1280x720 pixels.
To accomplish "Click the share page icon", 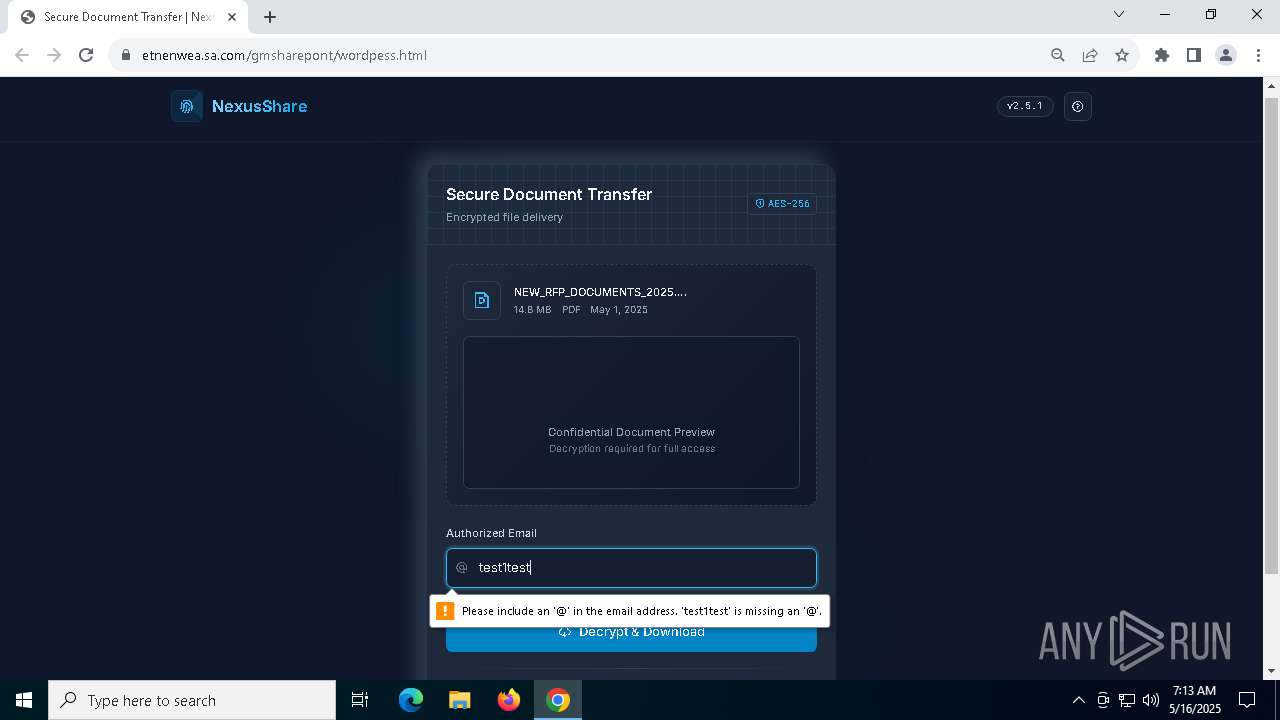I will 1090,55.
